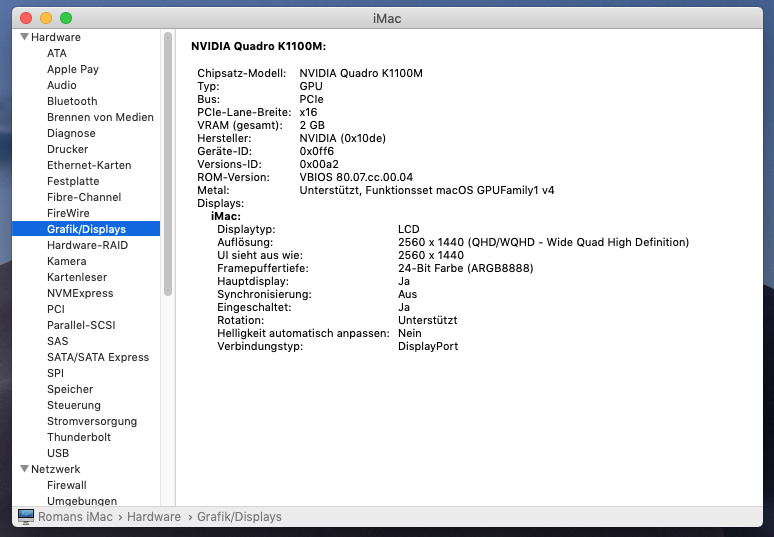
Task: Click the Netzwerk category label
Action: (x=56, y=469)
